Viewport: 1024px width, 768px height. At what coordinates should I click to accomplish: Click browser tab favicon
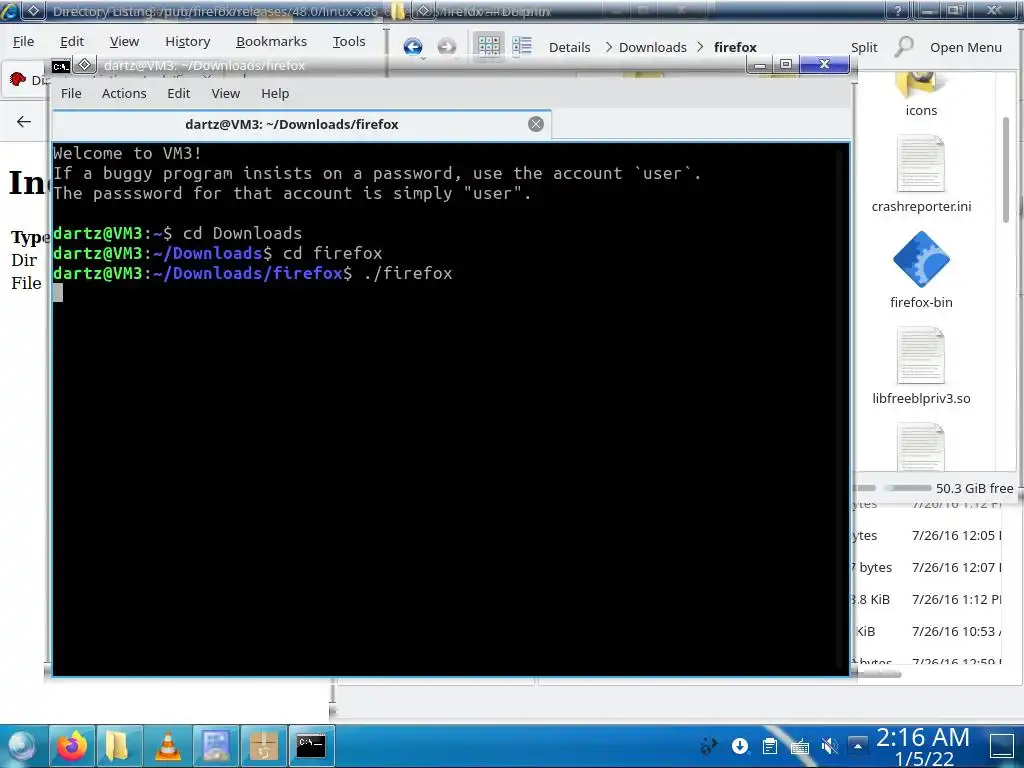(x=18, y=79)
